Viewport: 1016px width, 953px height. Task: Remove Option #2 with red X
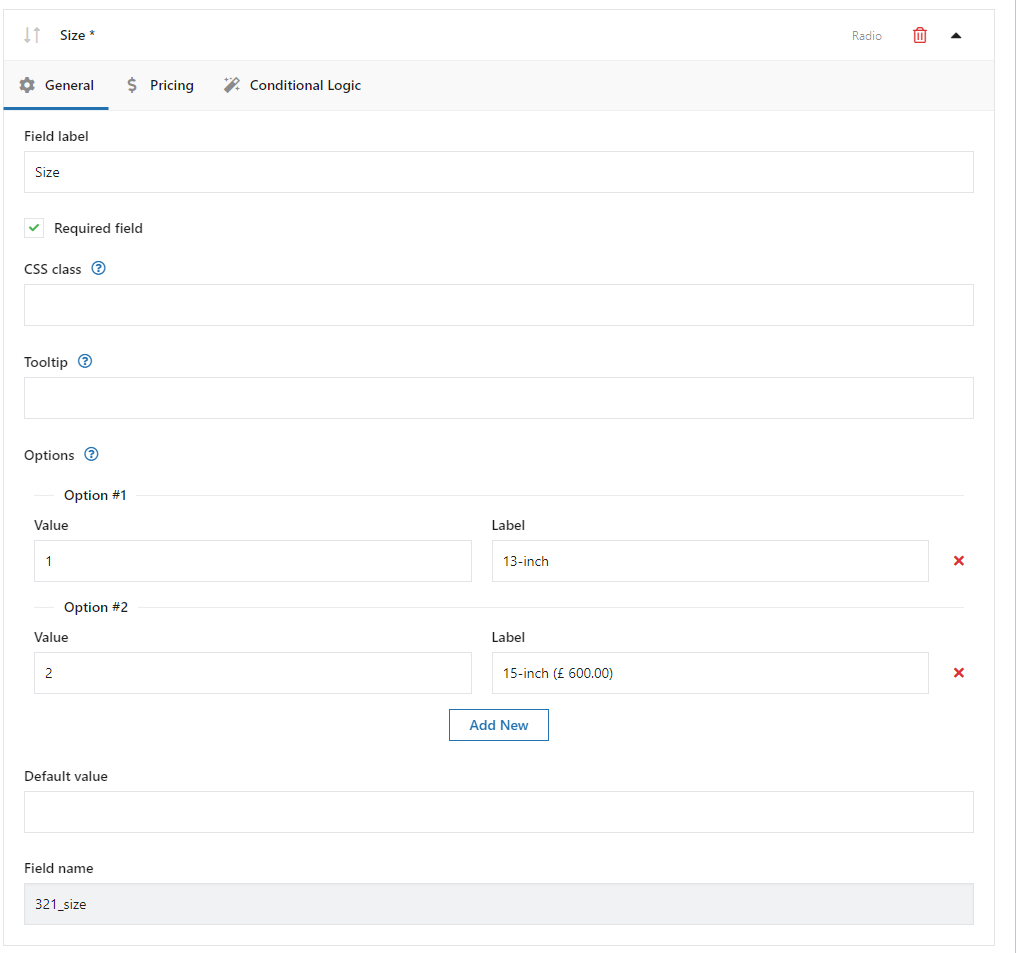pos(959,673)
